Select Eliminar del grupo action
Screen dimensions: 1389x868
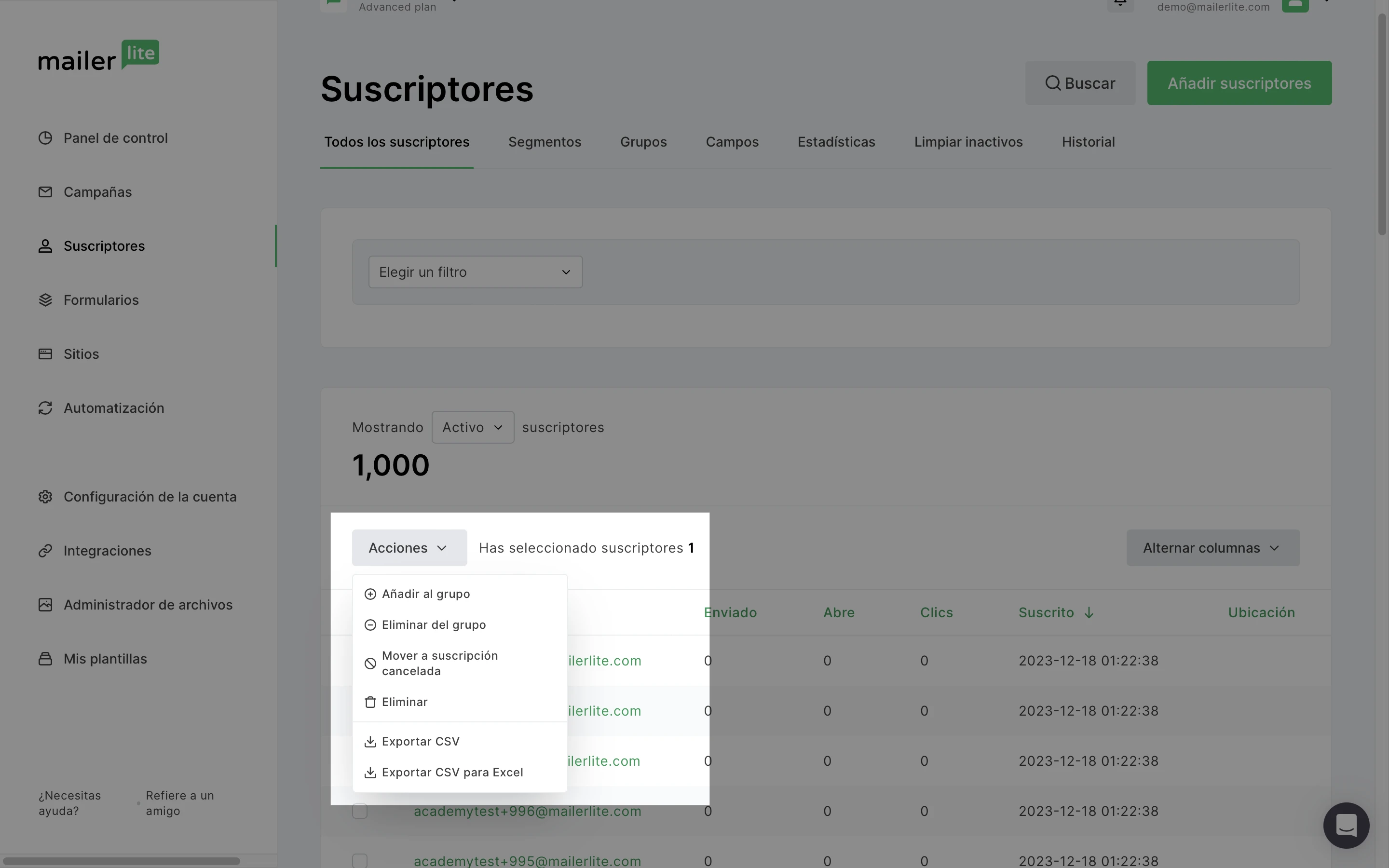point(460,625)
